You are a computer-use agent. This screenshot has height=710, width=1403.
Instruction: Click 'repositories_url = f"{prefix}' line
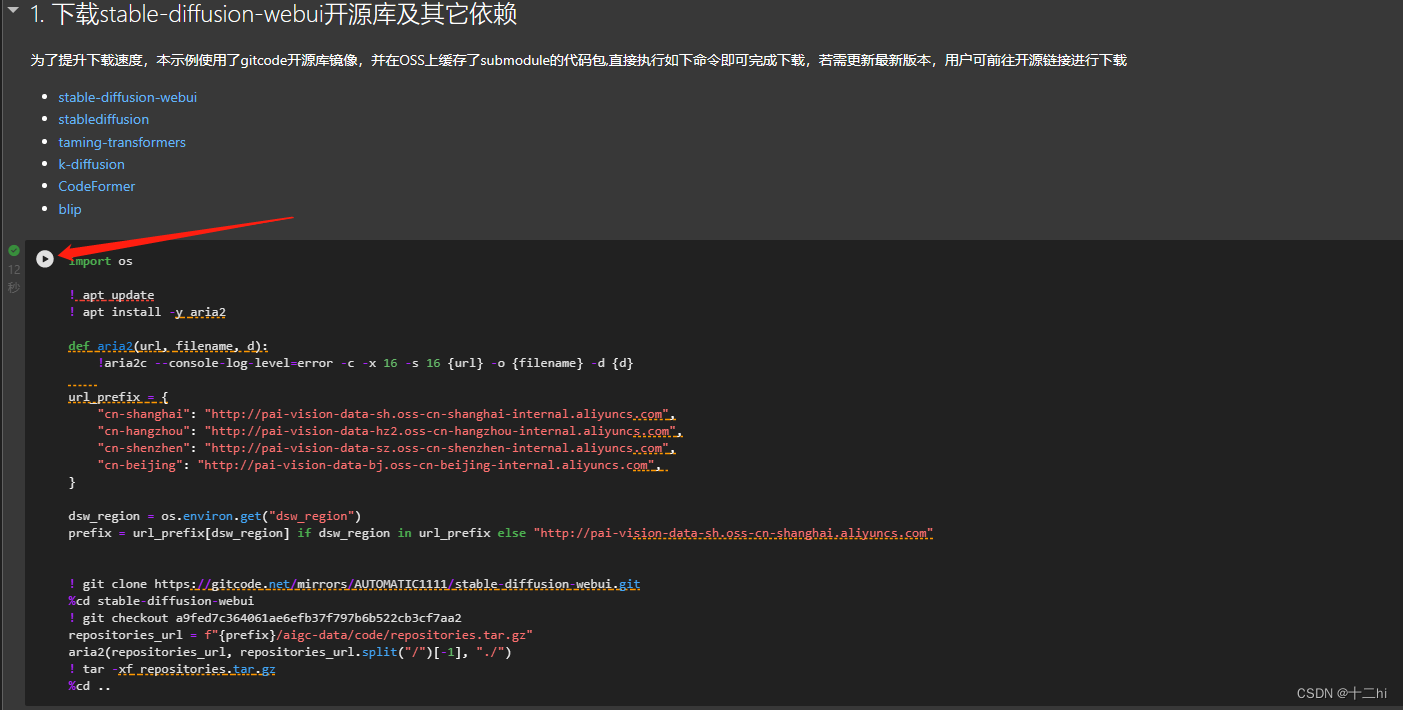point(300,635)
